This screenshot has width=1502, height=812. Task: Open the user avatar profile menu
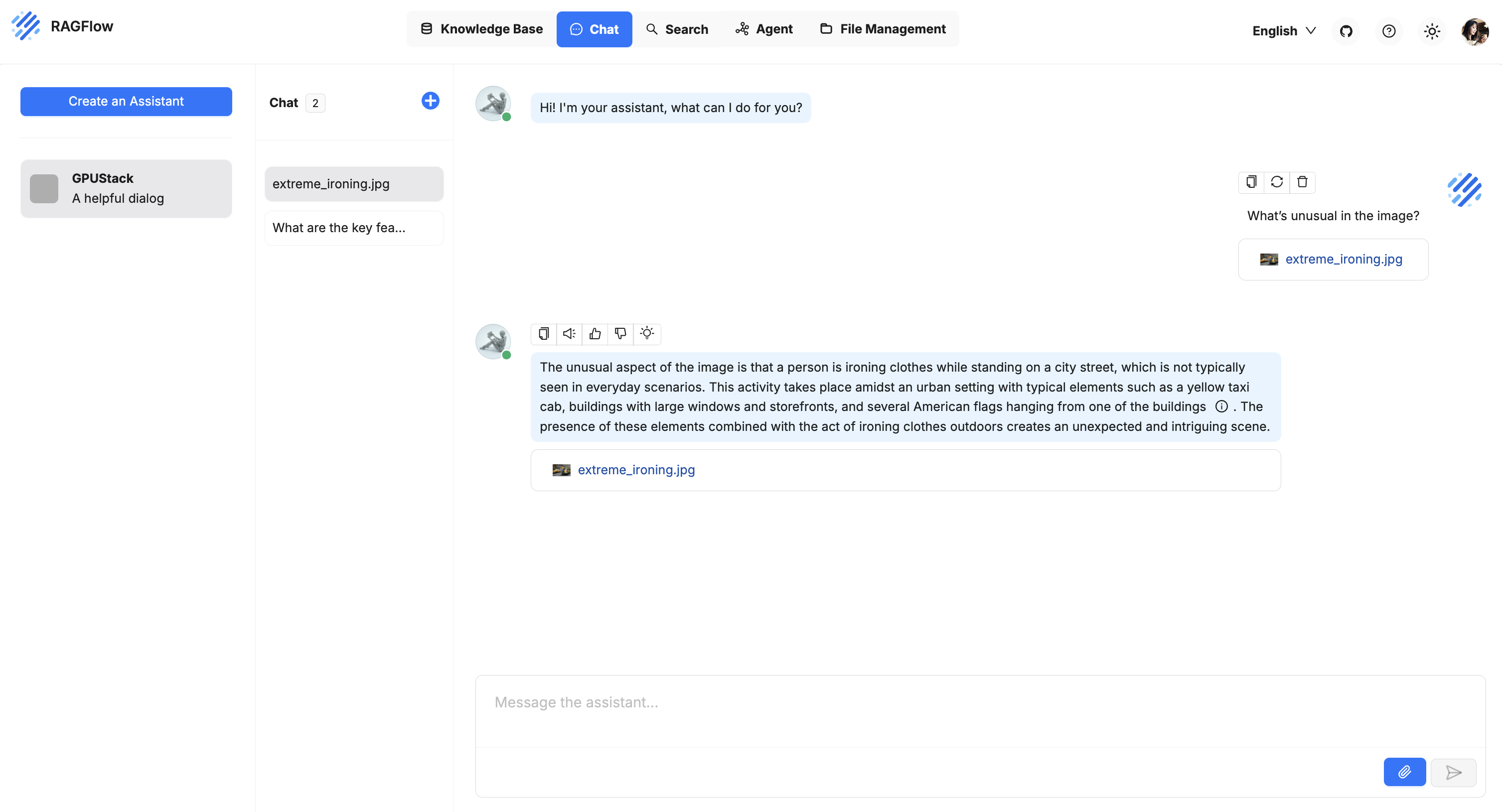point(1475,31)
